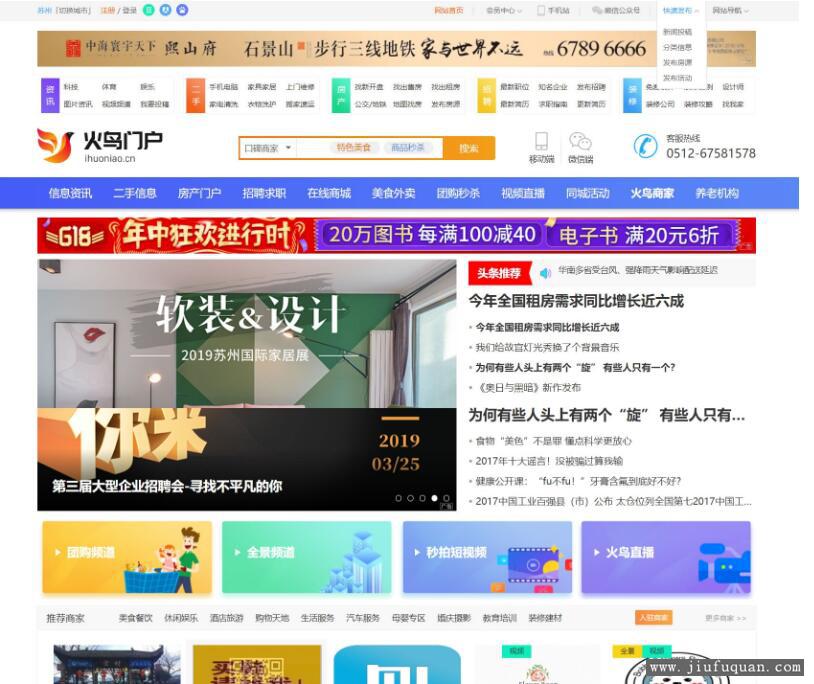Click the yellow 招聘 category block
This screenshot has width=814, height=684.
point(486,95)
